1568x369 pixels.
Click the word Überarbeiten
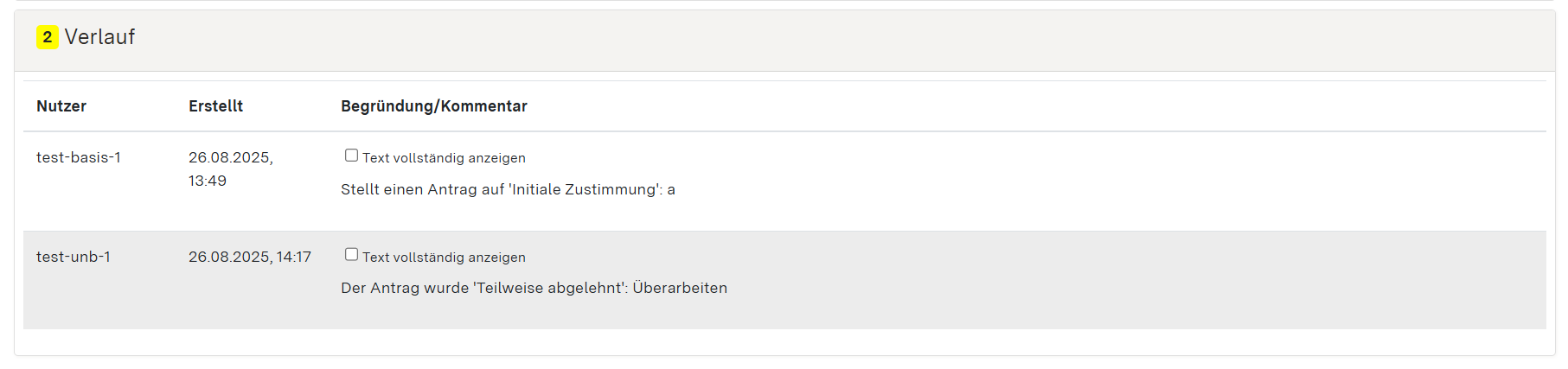tap(680, 288)
